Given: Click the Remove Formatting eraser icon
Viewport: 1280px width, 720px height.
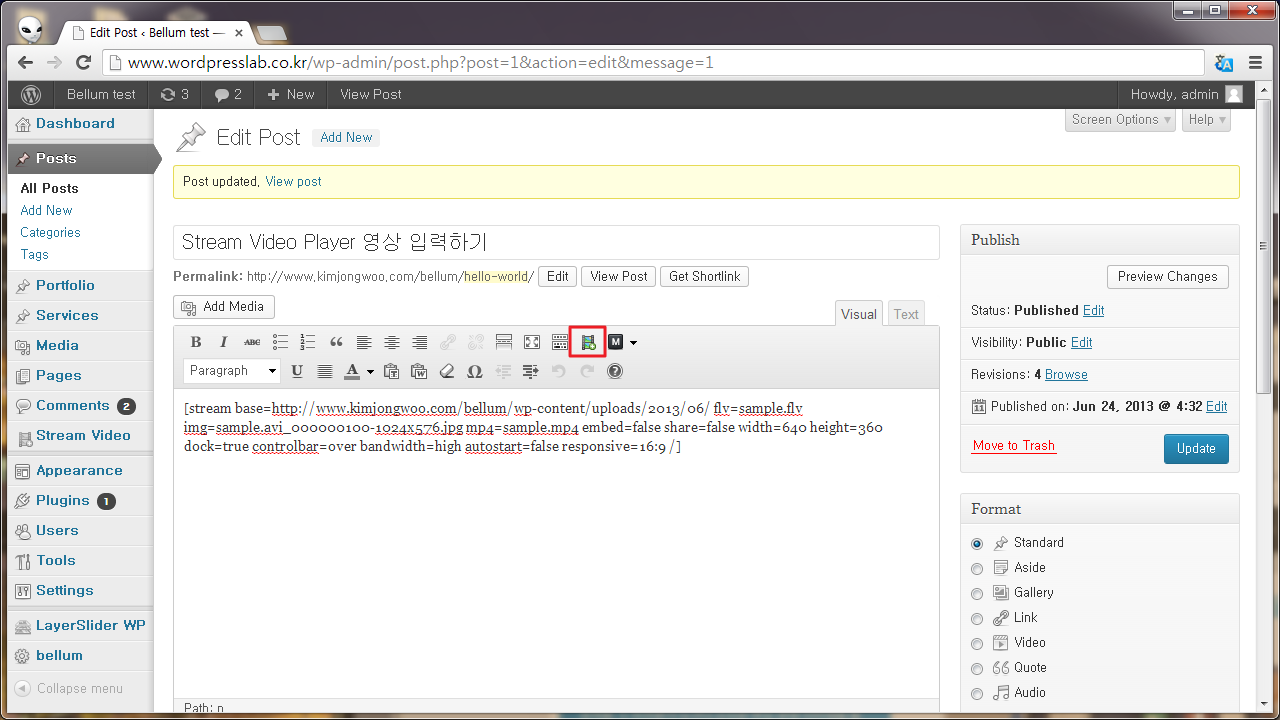Looking at the screenshot, I should click(447, 370).
